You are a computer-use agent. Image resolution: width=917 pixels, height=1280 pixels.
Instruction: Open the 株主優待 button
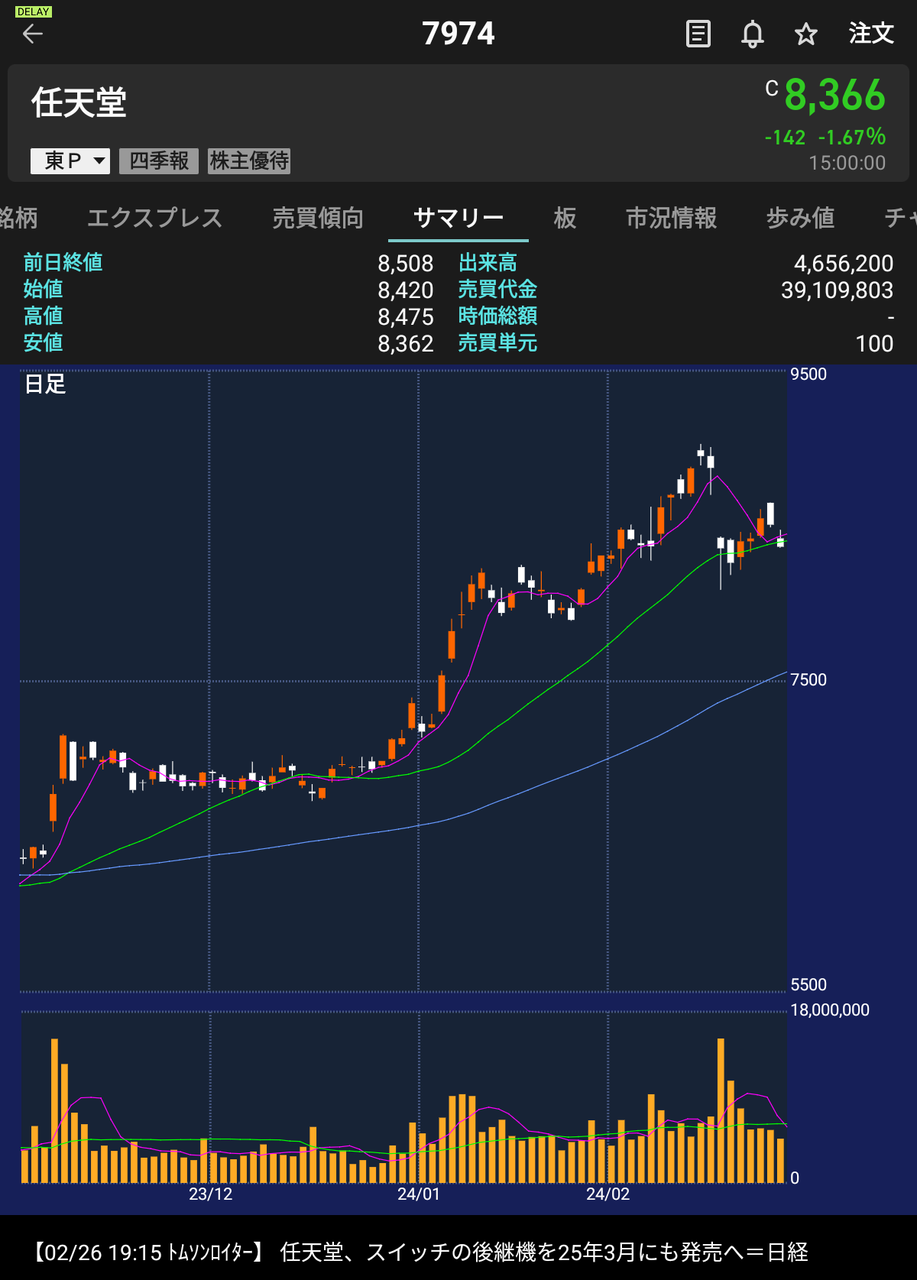pyautogui.click(x=249, y=160)
